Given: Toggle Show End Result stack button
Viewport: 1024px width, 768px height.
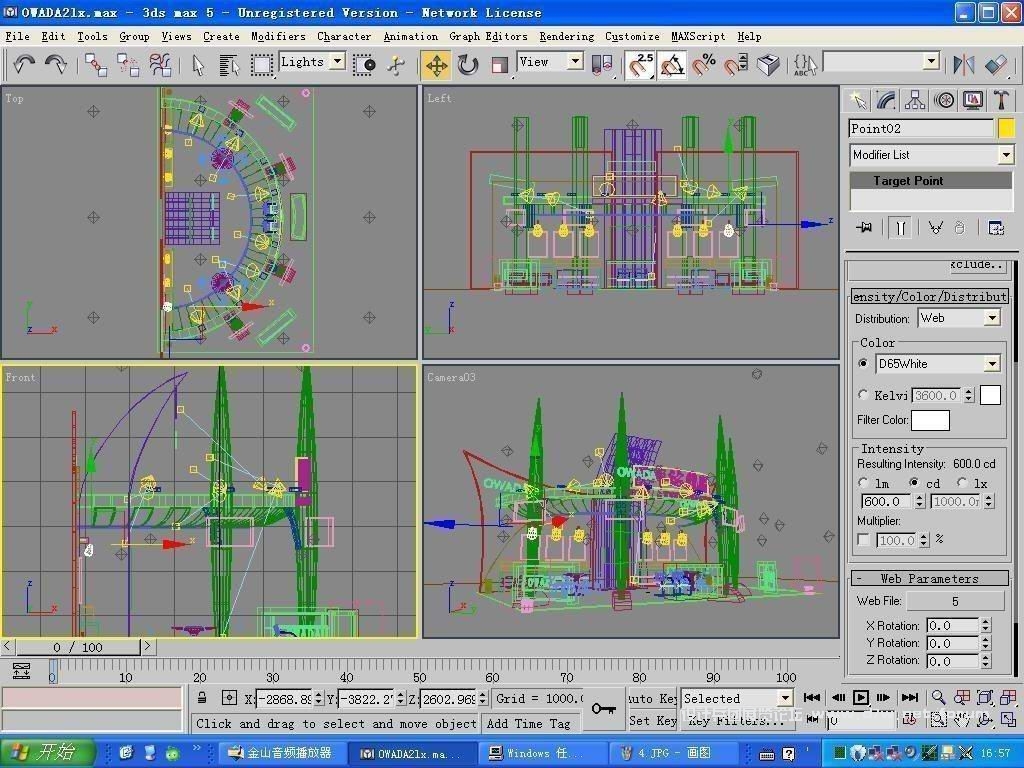Looking at the screenshot, I should coord(901,227).
